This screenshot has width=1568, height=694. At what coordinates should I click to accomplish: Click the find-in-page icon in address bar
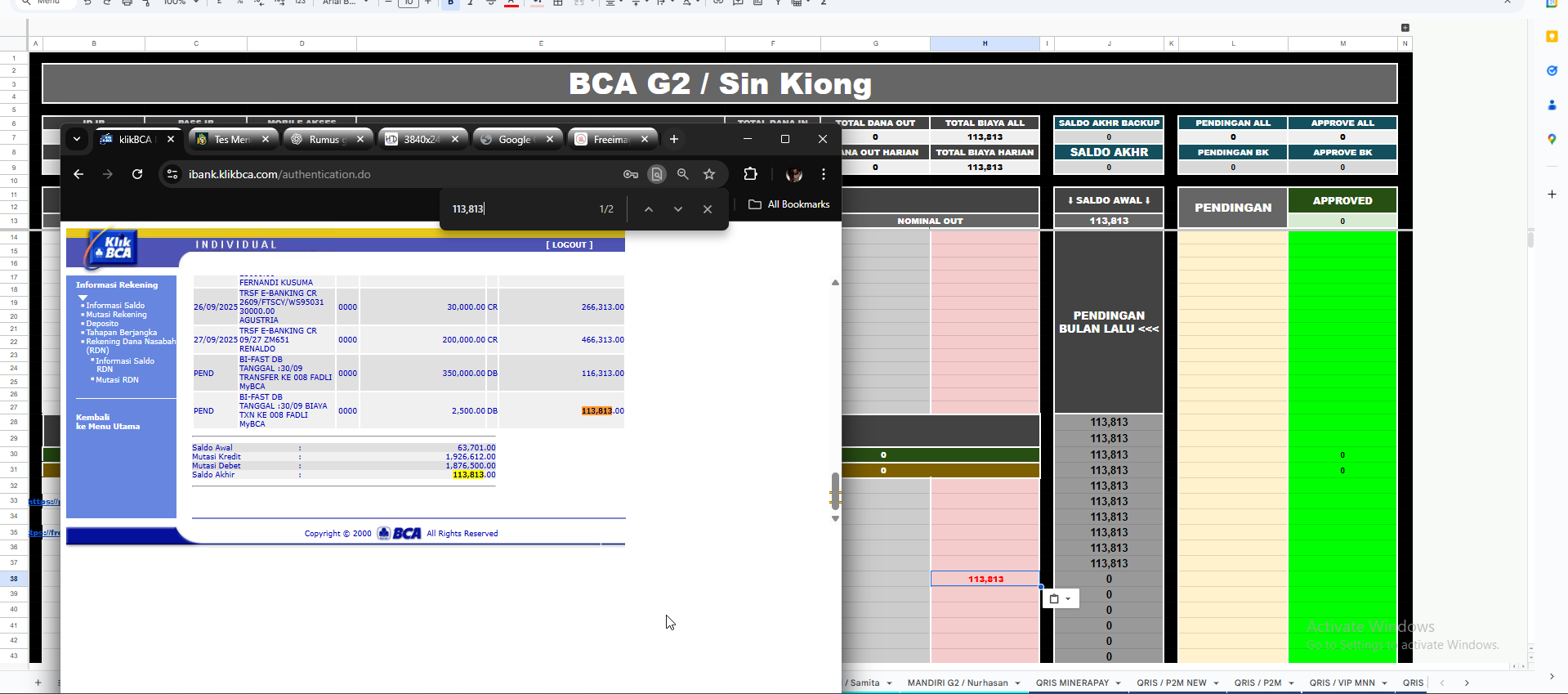657,174
